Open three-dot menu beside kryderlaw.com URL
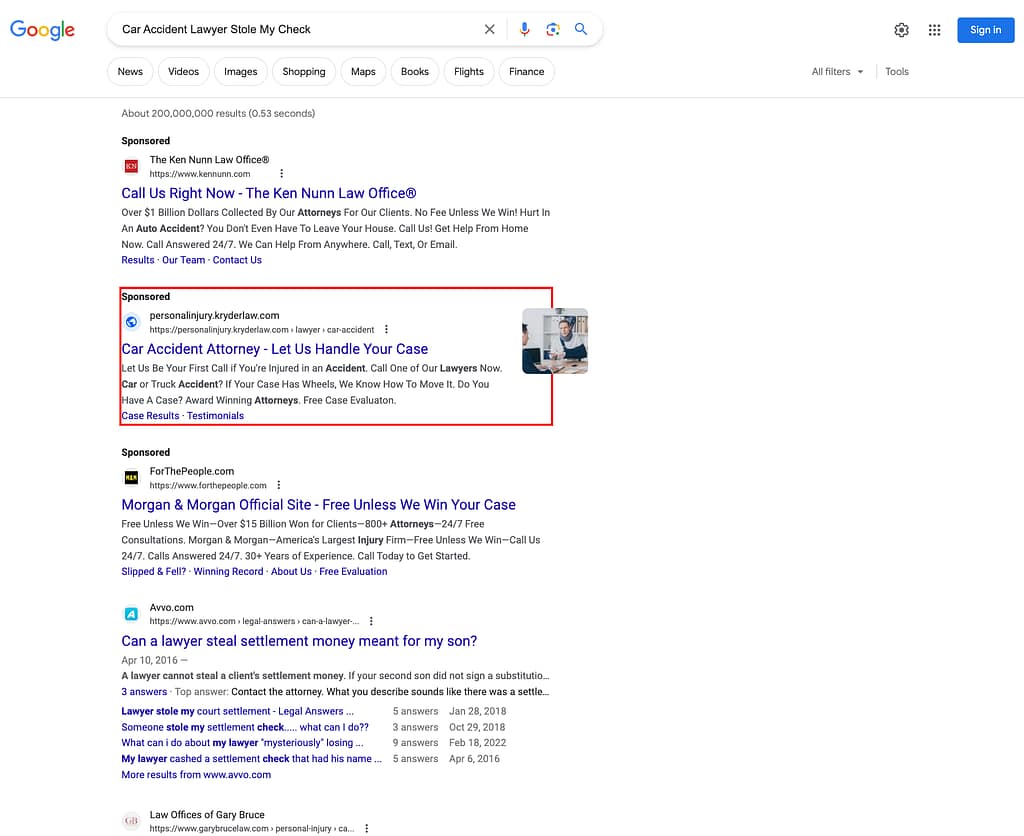The image size is (1024, 836). pos(387,329)
